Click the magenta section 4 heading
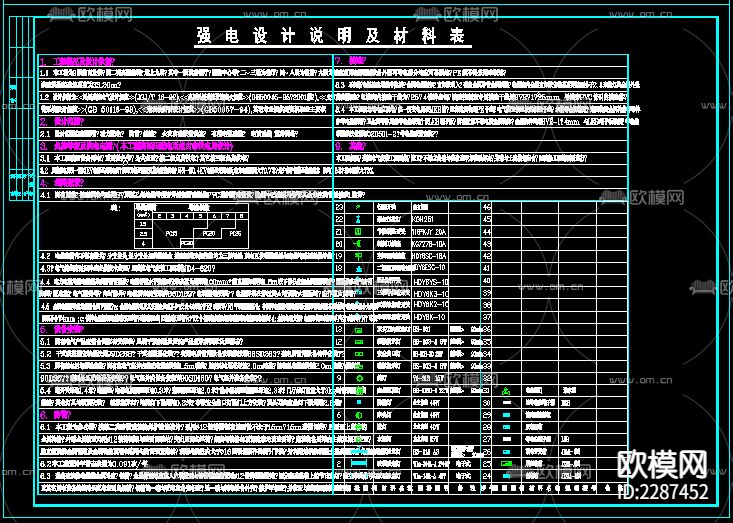The height and width of the screenshot is (523, 733). 62,183
